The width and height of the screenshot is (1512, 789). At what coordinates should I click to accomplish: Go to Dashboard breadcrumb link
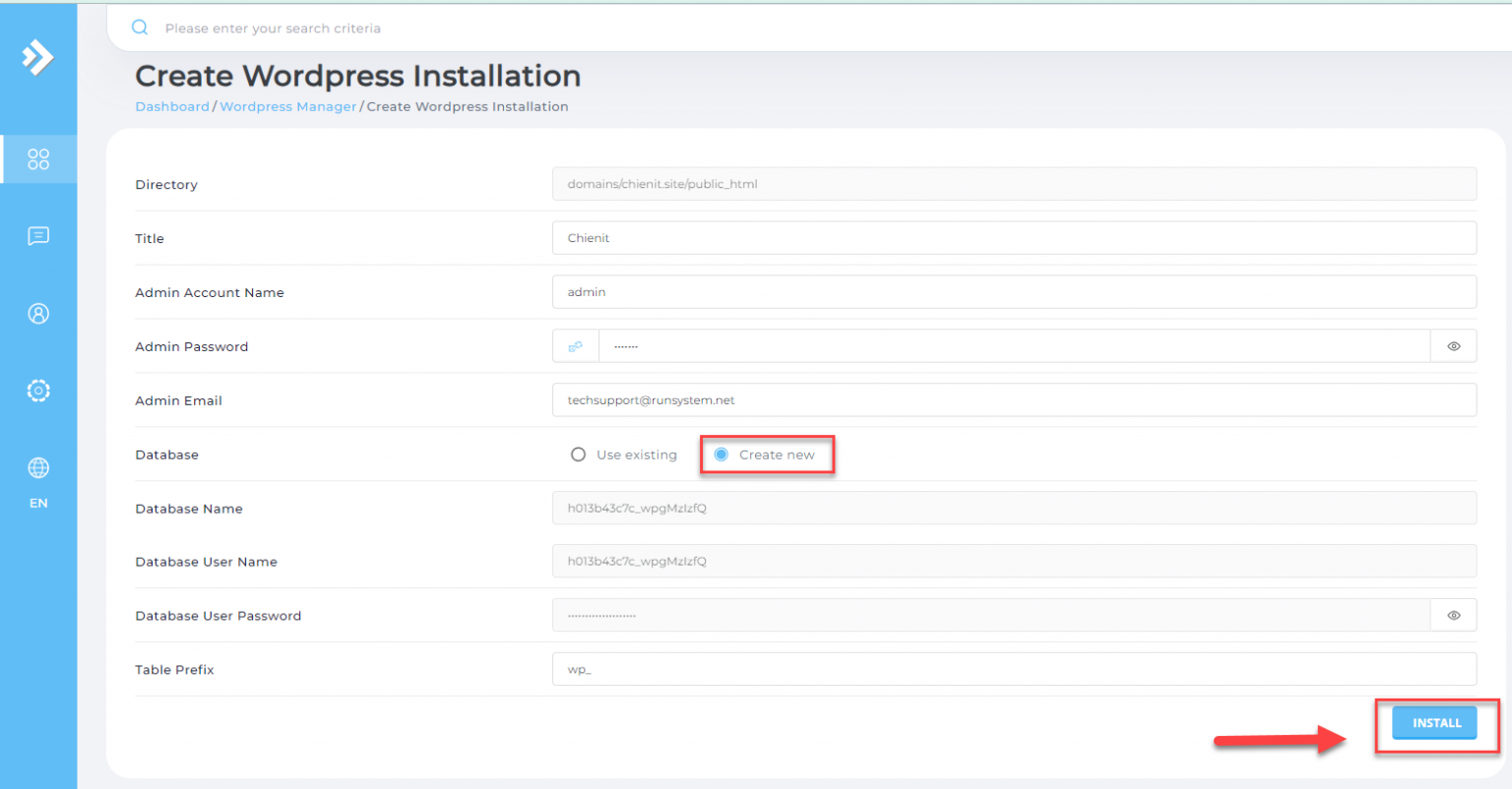172,106
